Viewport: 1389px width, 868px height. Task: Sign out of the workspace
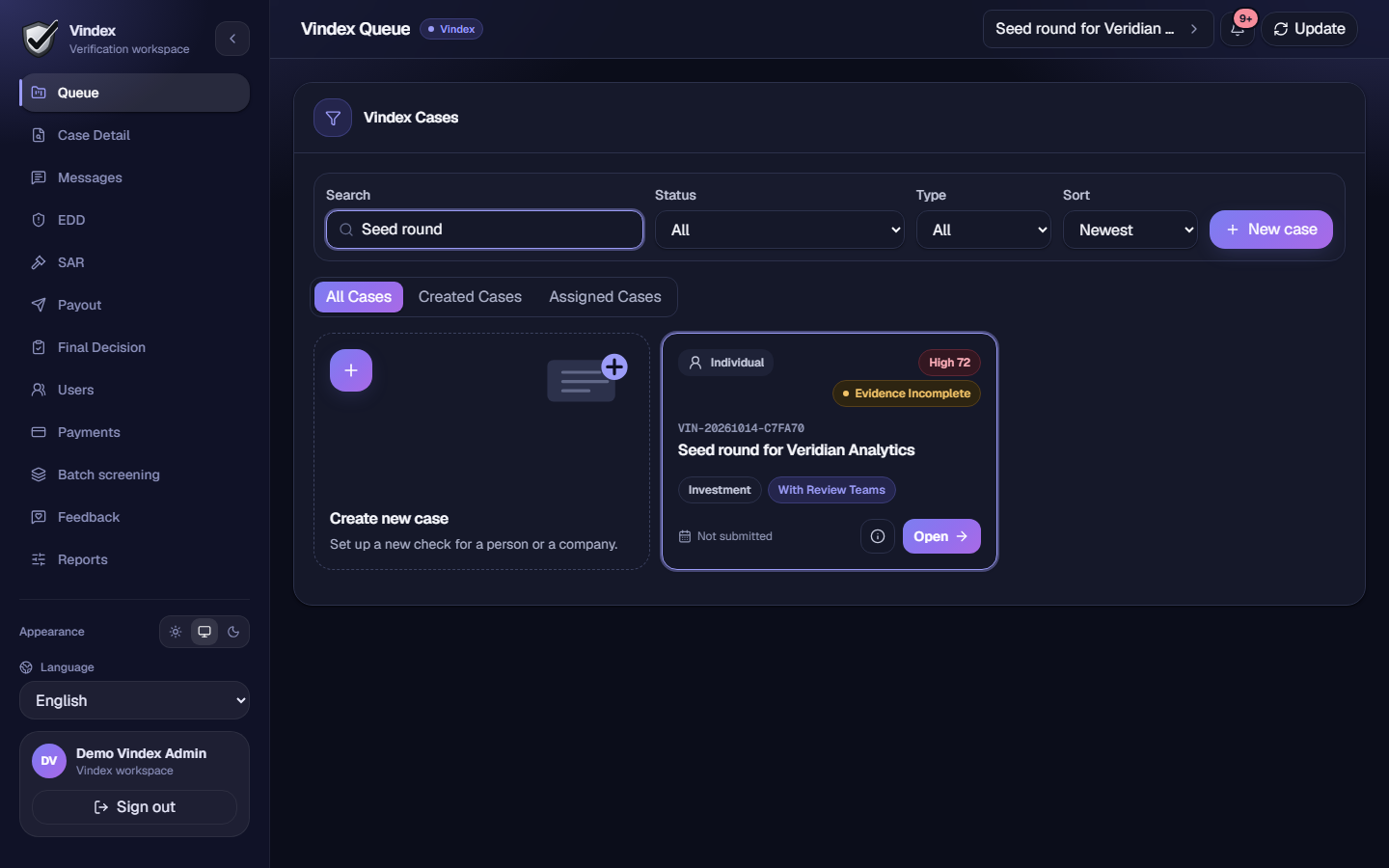pos(134,807)
